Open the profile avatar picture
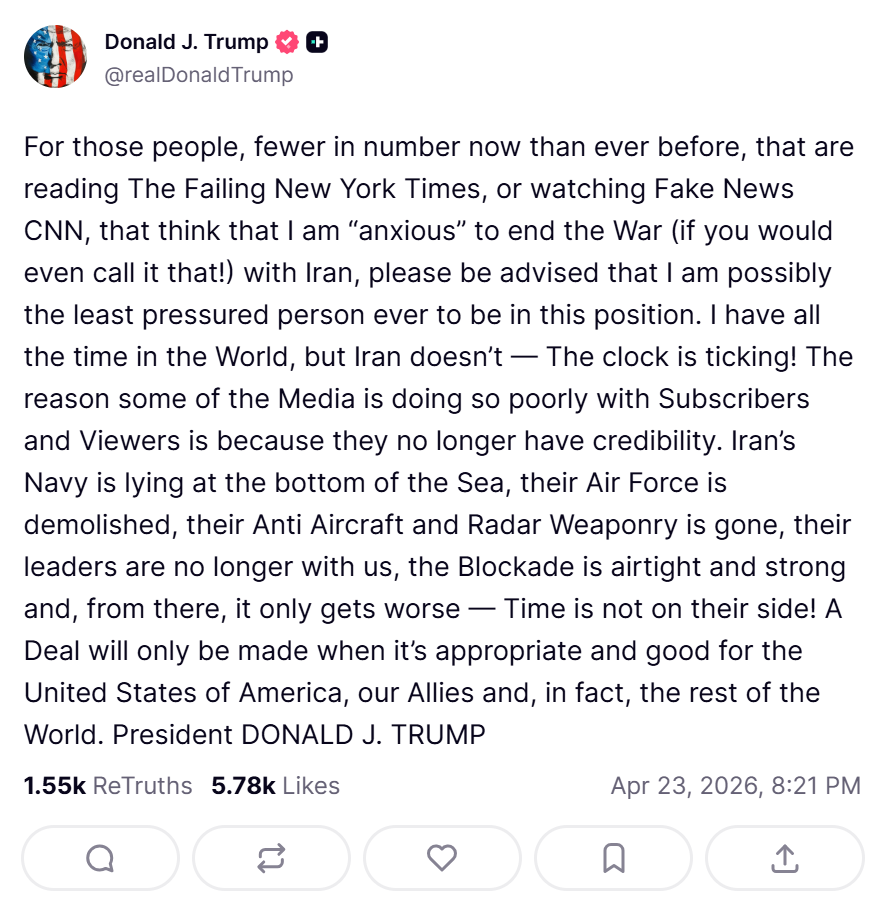This screenshot has height=908, width=877. click(x=56, y=57)
